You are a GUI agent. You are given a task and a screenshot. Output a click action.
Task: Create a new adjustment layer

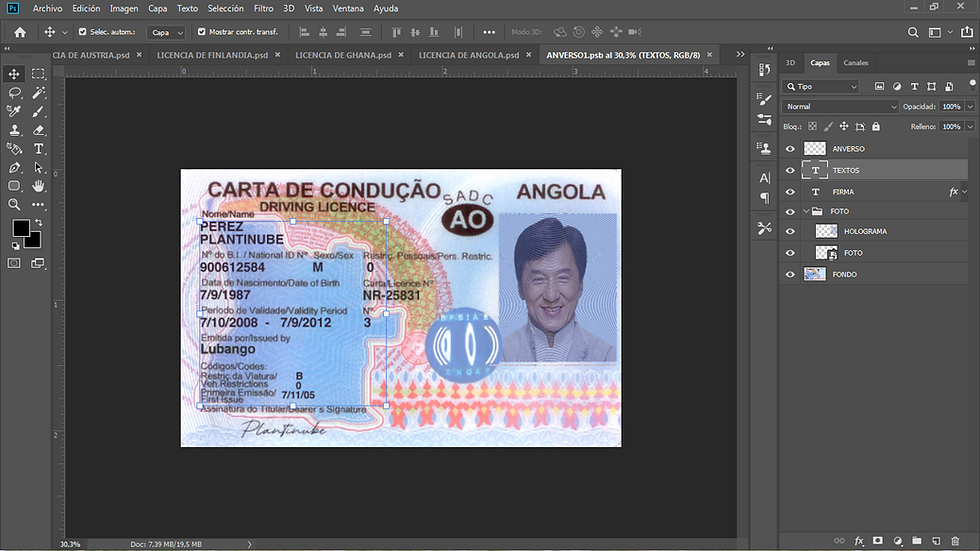898,541
